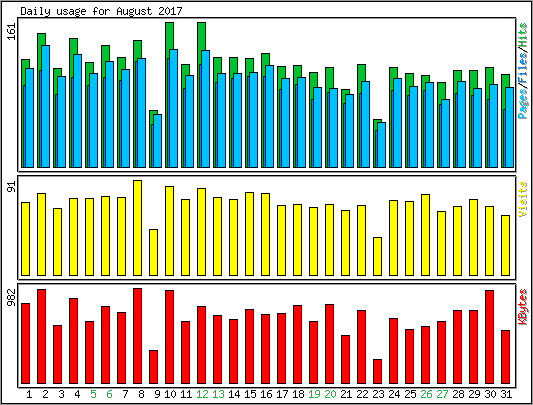
Task: Click the KBytes axis value 982
Action: click(x=12, y=297)
